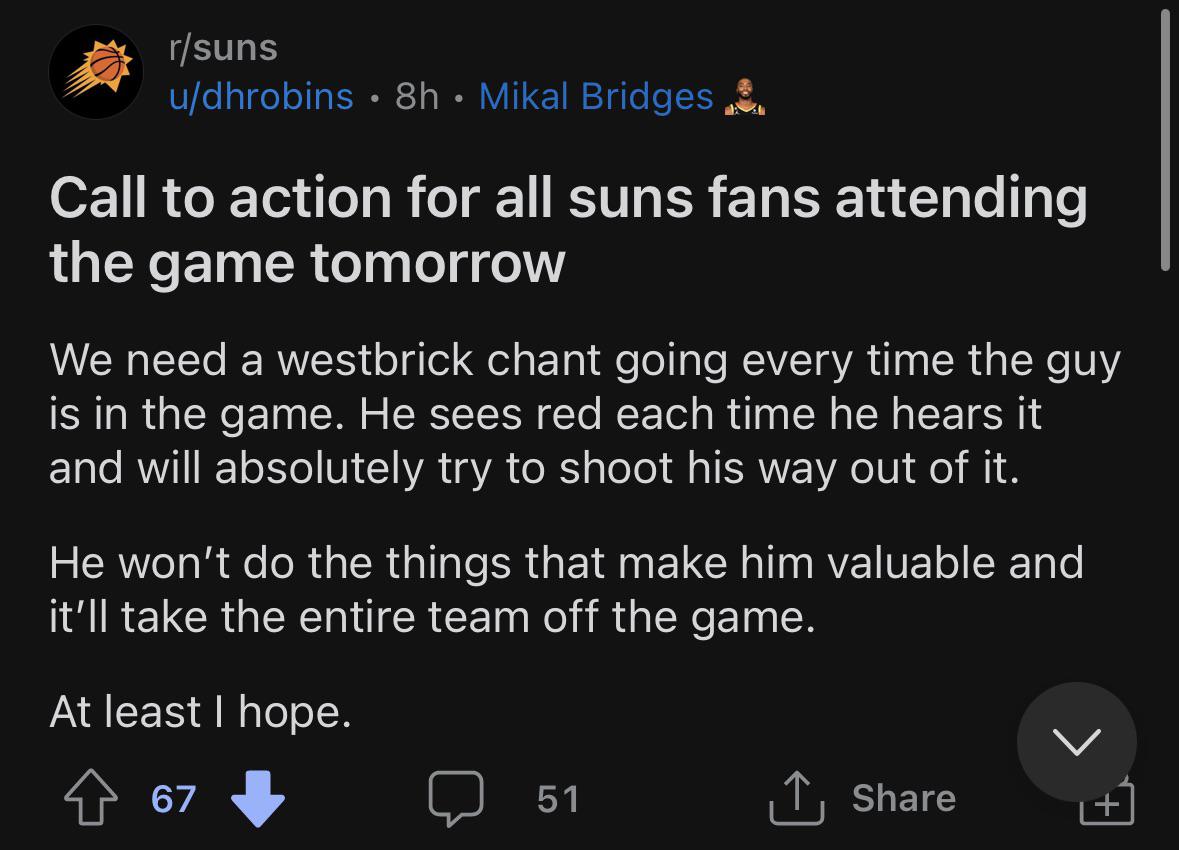The width and height of the screenshot is (1179, 850).
Task: Click the 51 comments count
Action: (558, 799)
